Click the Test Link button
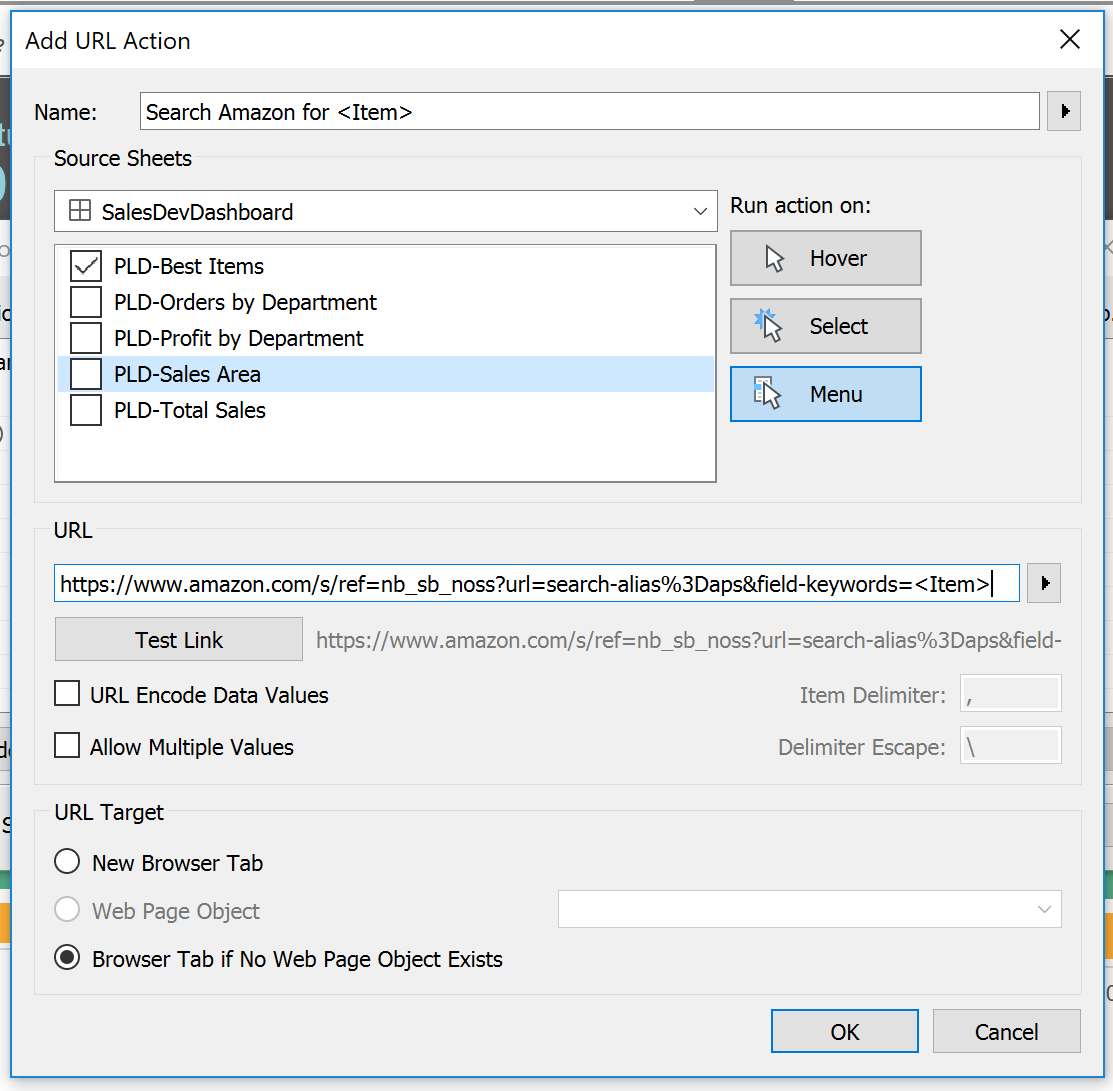This screenshot has height=1091, width=1113. click(x=179, y=640)
